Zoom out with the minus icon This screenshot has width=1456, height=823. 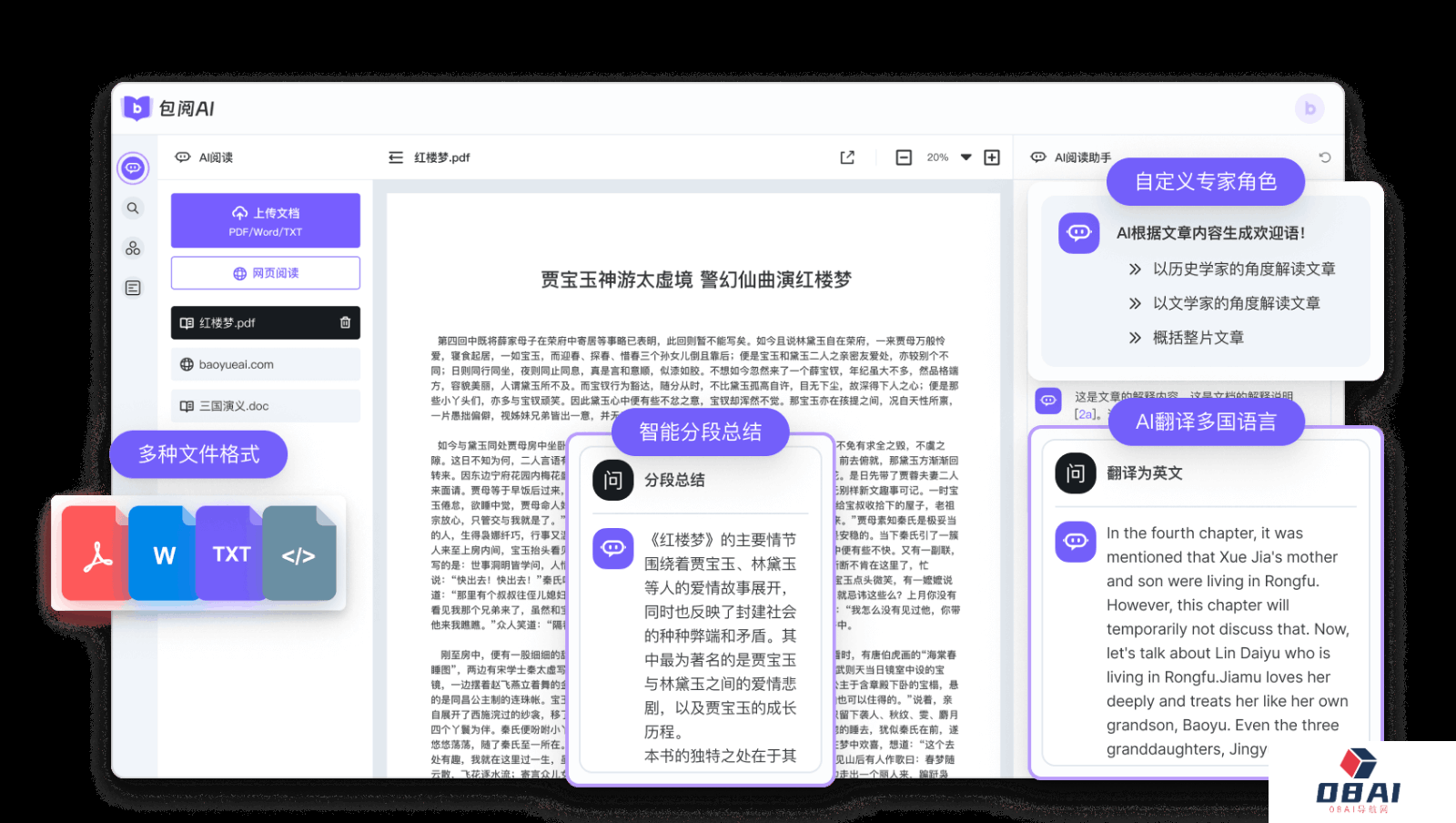point(904,157)
